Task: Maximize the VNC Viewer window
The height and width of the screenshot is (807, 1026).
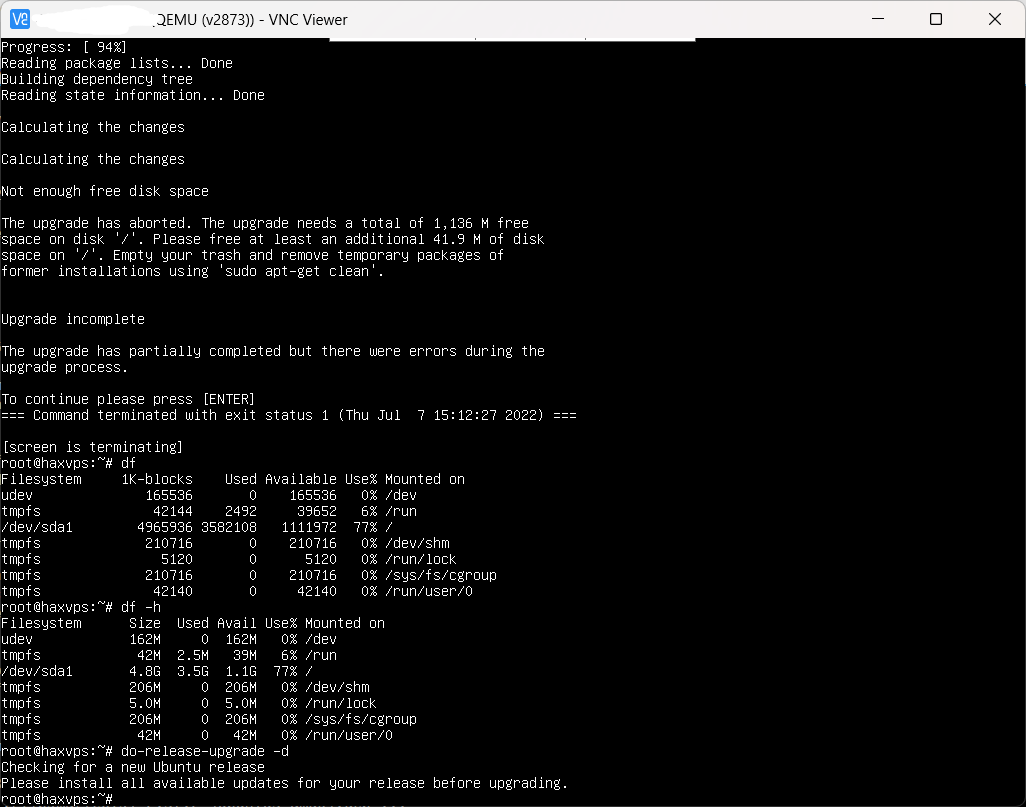Action: coord(936,19)
